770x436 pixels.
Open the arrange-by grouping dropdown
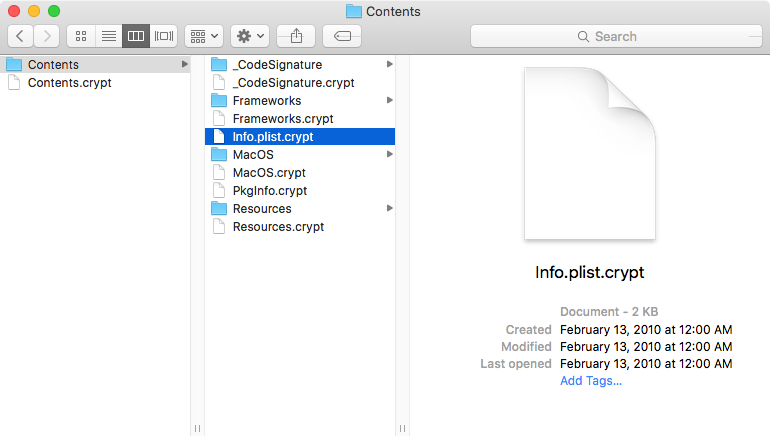pyautogui.click(x=204, y=36)
